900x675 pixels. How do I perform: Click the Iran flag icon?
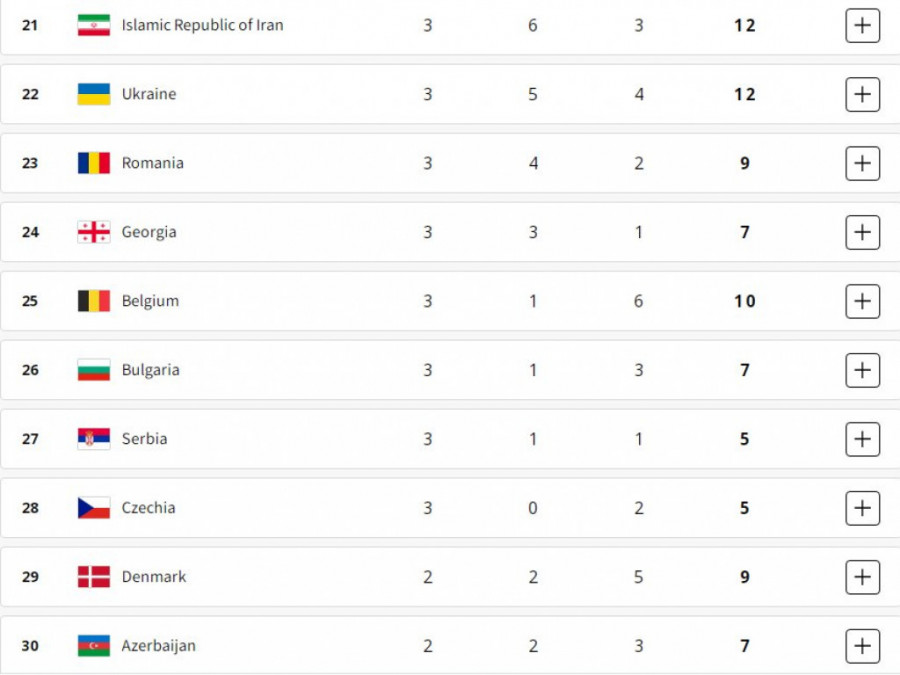click(x=94, y=25)
